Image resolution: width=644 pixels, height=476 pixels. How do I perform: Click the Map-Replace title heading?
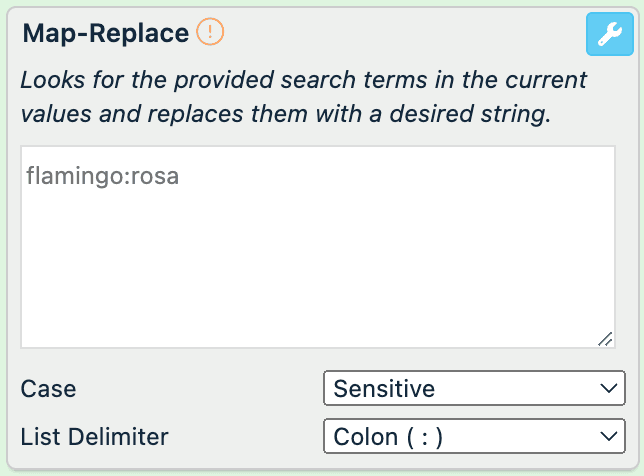coord(105,33)
